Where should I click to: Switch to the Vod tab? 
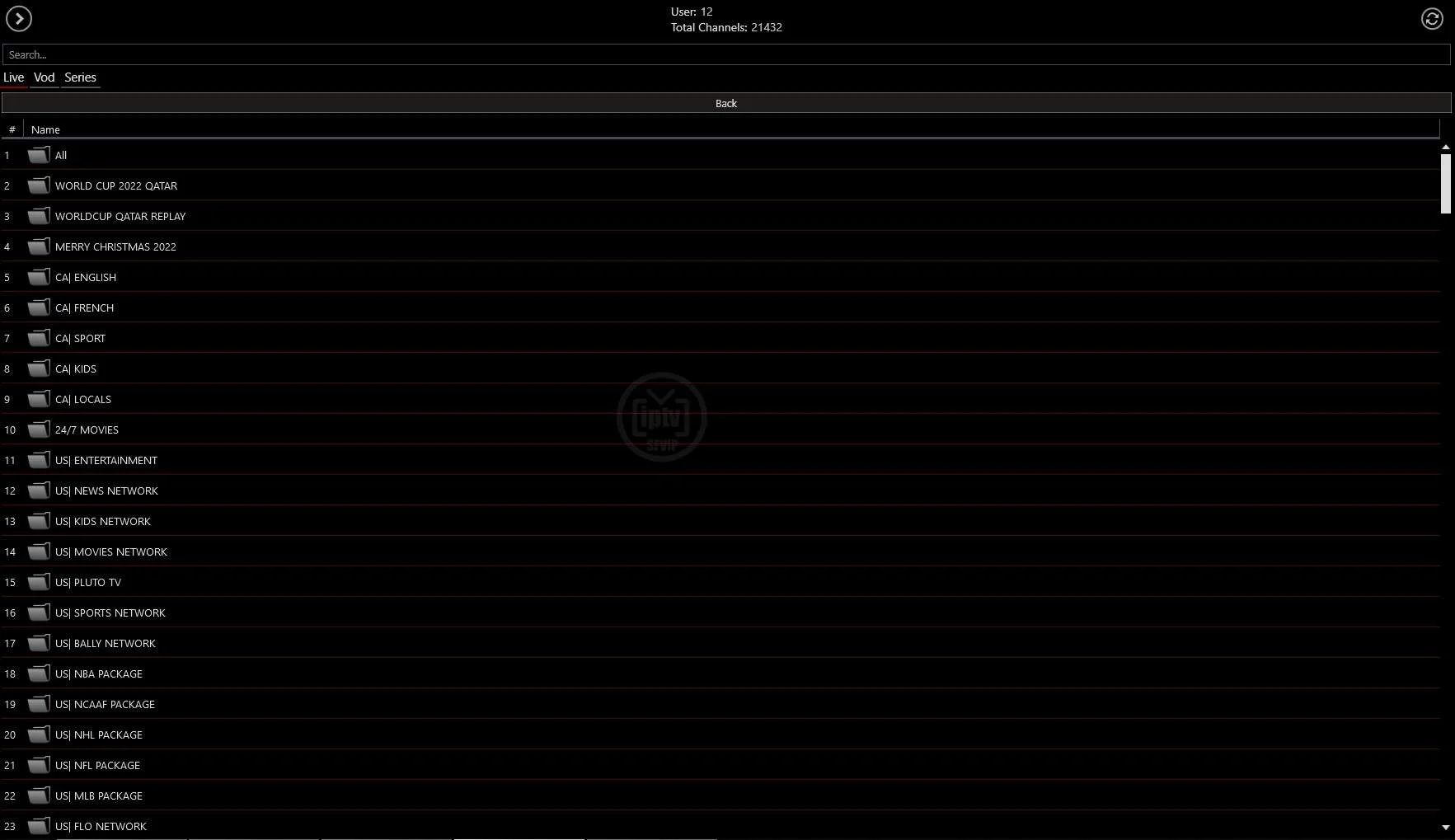pyautogui.click(x=45, y=77)
